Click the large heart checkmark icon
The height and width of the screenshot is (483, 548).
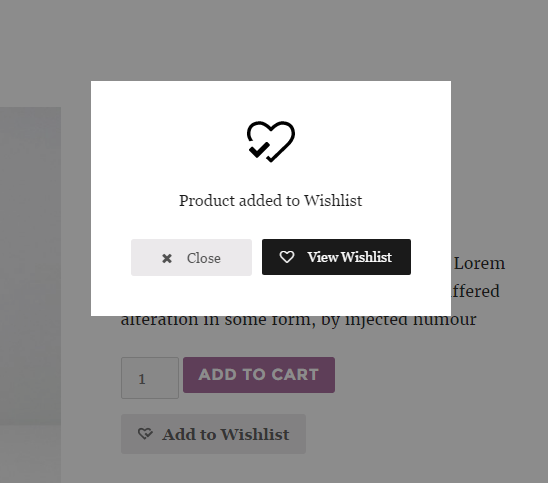point(271,142)
